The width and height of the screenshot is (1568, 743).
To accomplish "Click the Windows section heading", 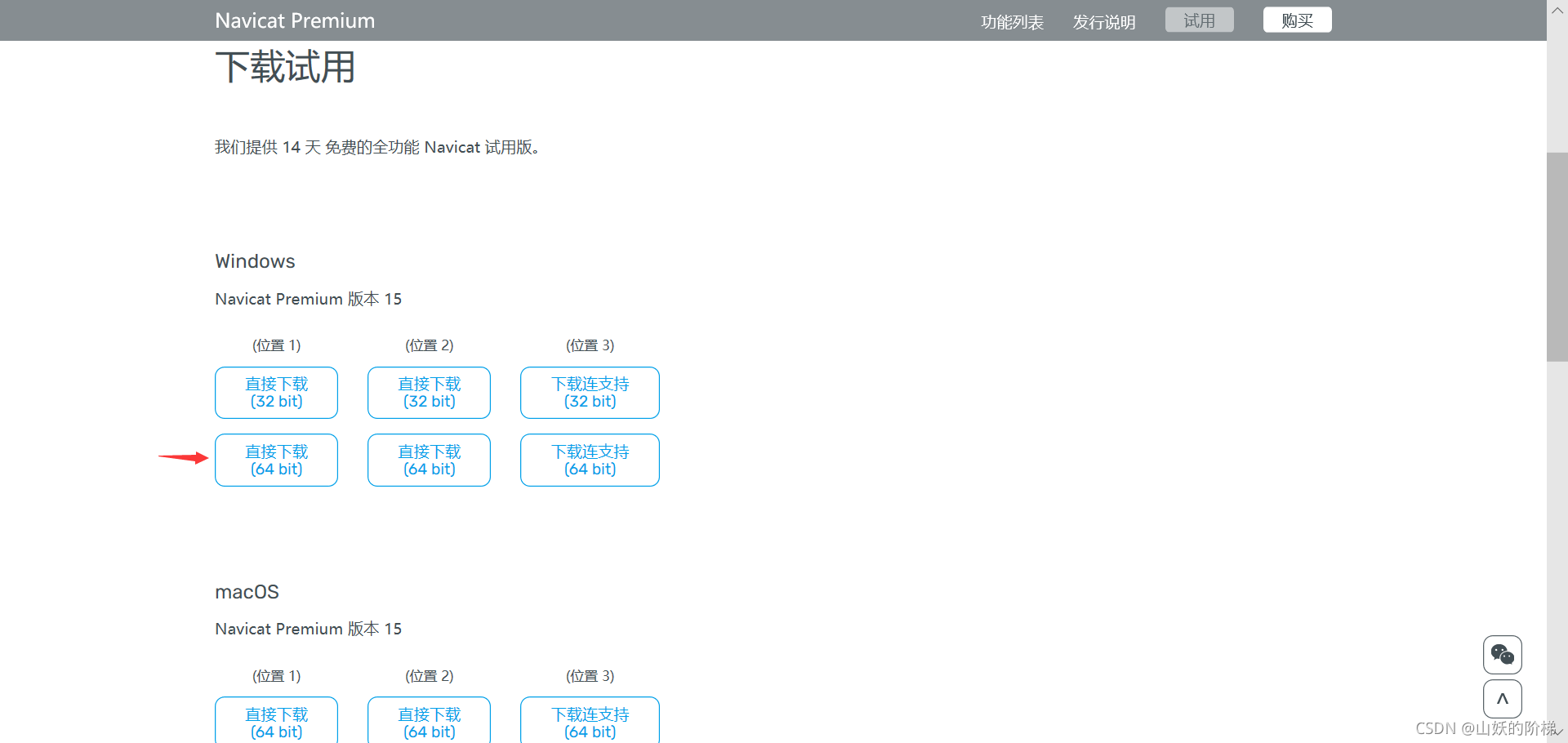I will coord(255,261).
